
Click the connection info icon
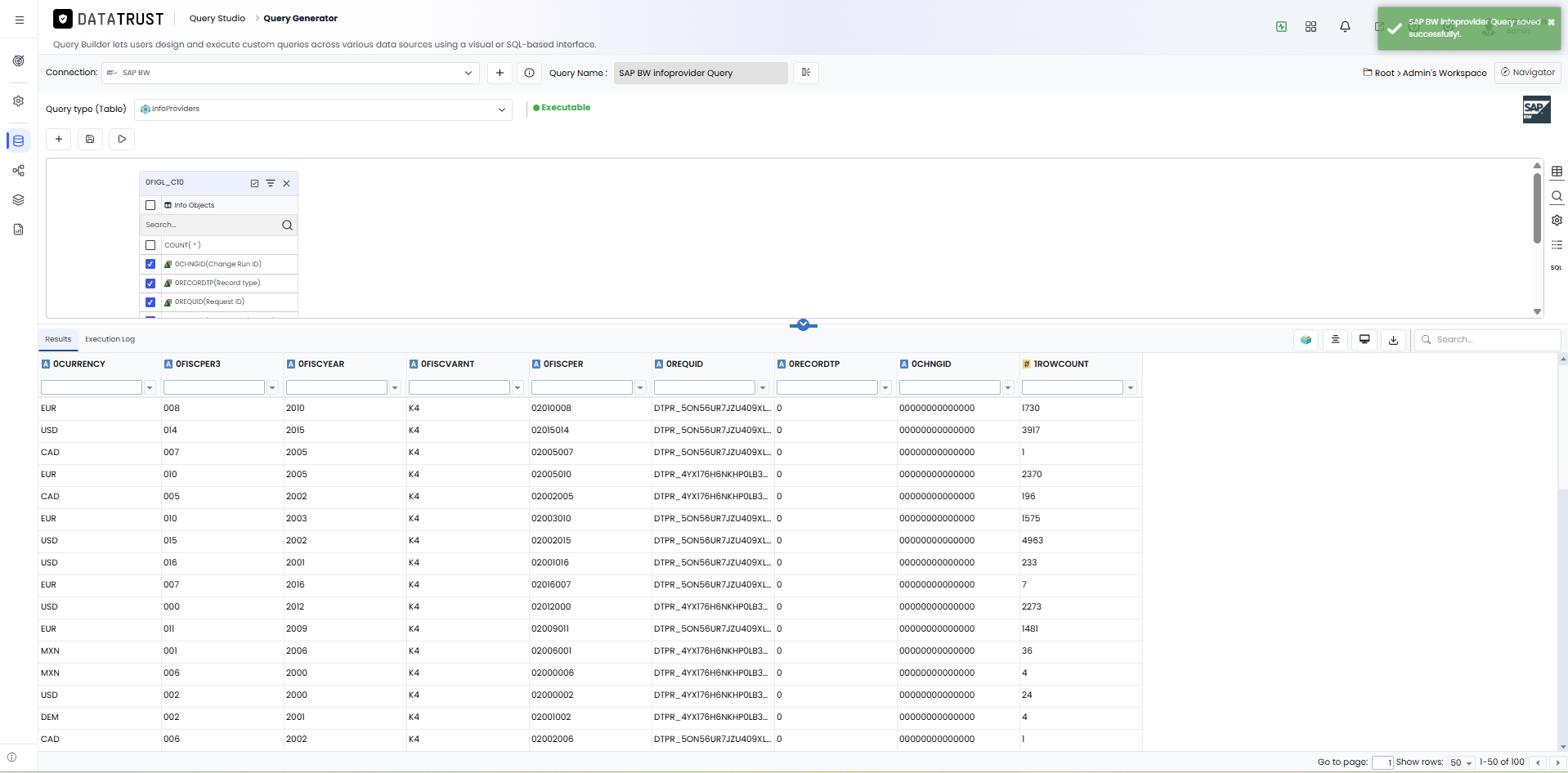530,73
